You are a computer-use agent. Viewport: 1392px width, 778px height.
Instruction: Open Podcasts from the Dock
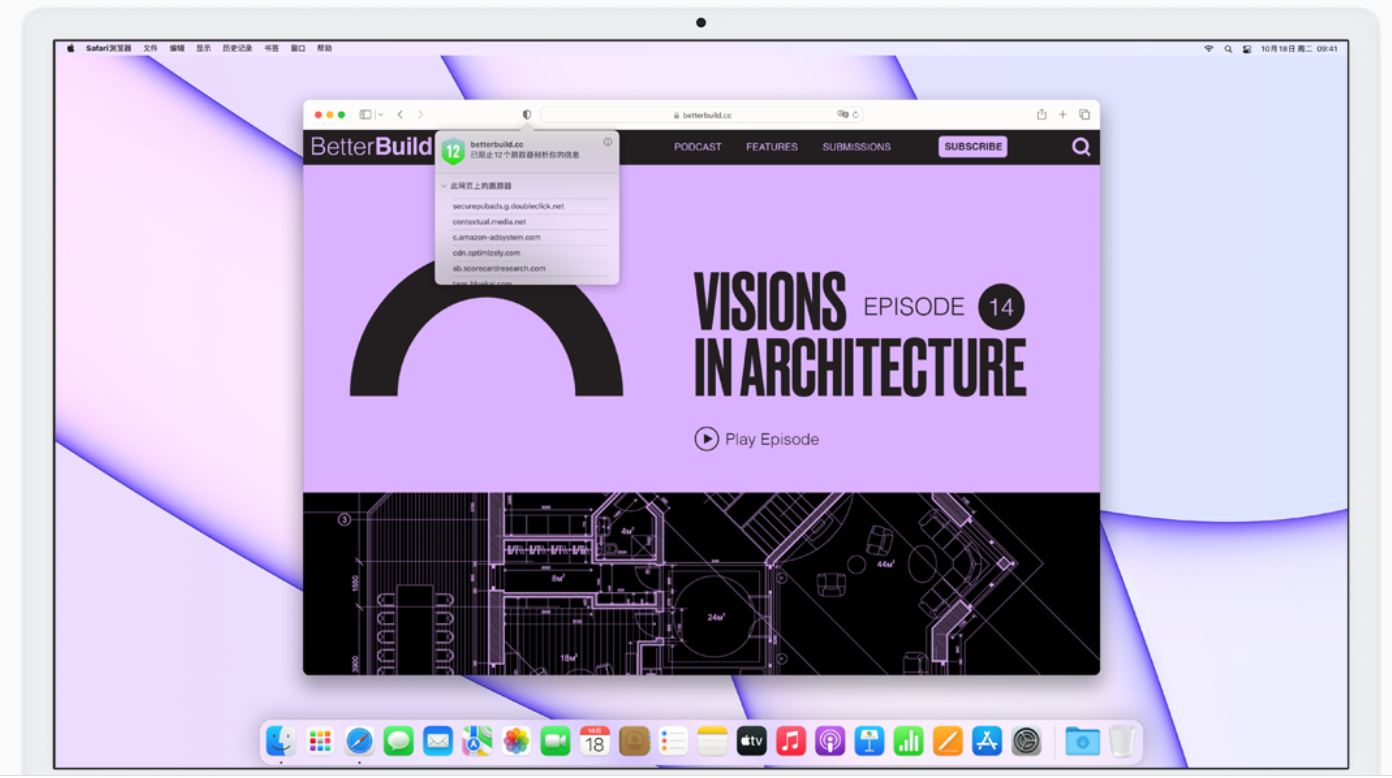tap(830, 741)
